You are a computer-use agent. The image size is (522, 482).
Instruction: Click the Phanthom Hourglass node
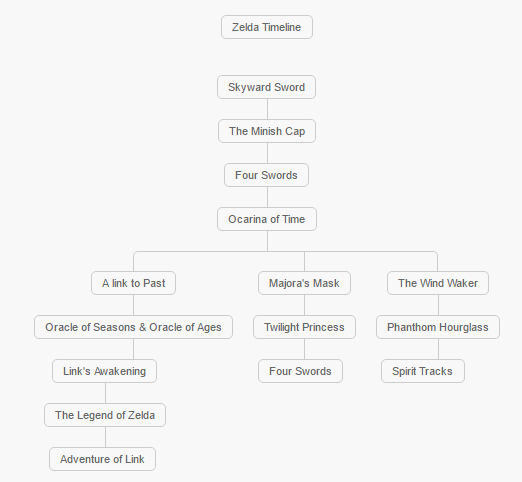[438, 327]
